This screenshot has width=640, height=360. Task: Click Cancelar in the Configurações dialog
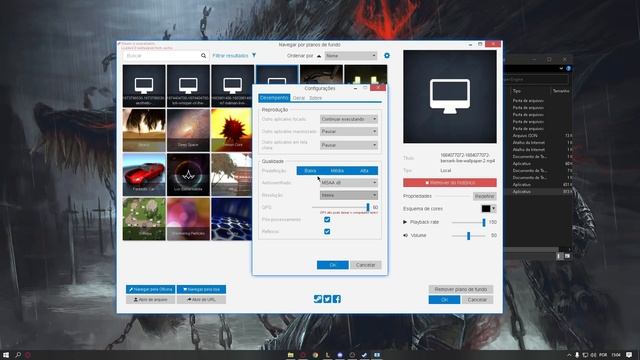click(365, 265)
